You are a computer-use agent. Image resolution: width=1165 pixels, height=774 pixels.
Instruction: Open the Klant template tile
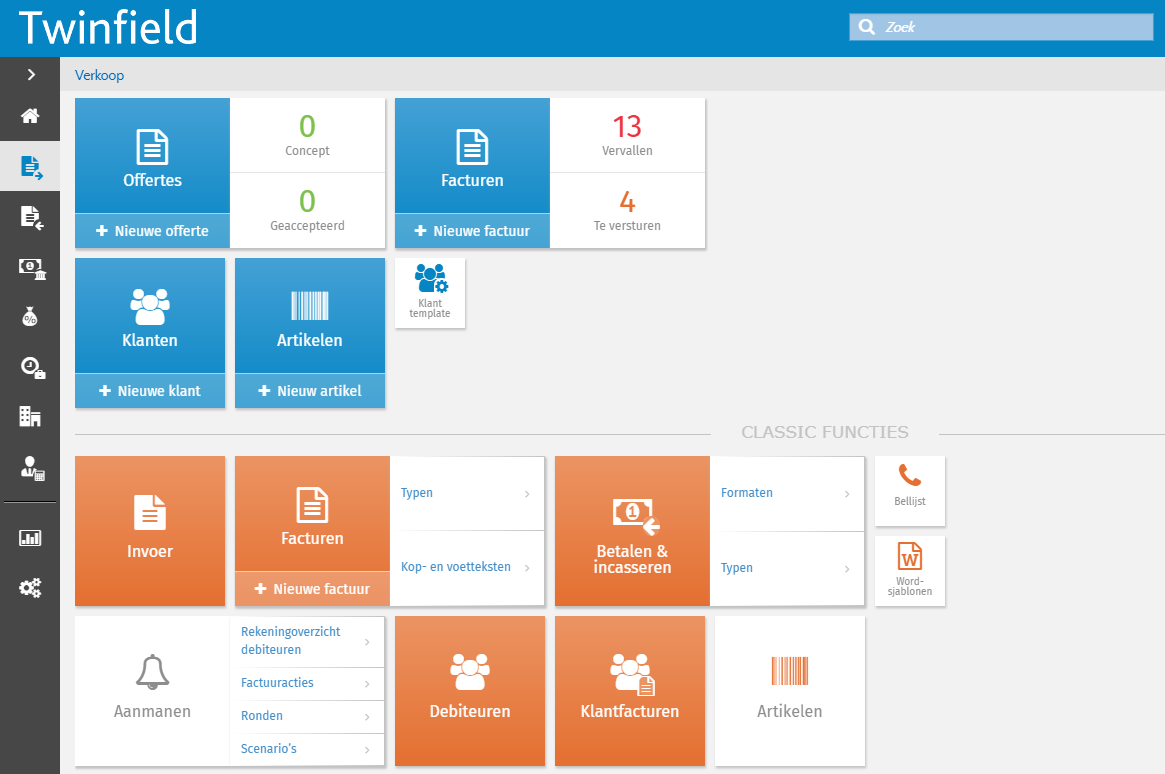pos(430,292)
